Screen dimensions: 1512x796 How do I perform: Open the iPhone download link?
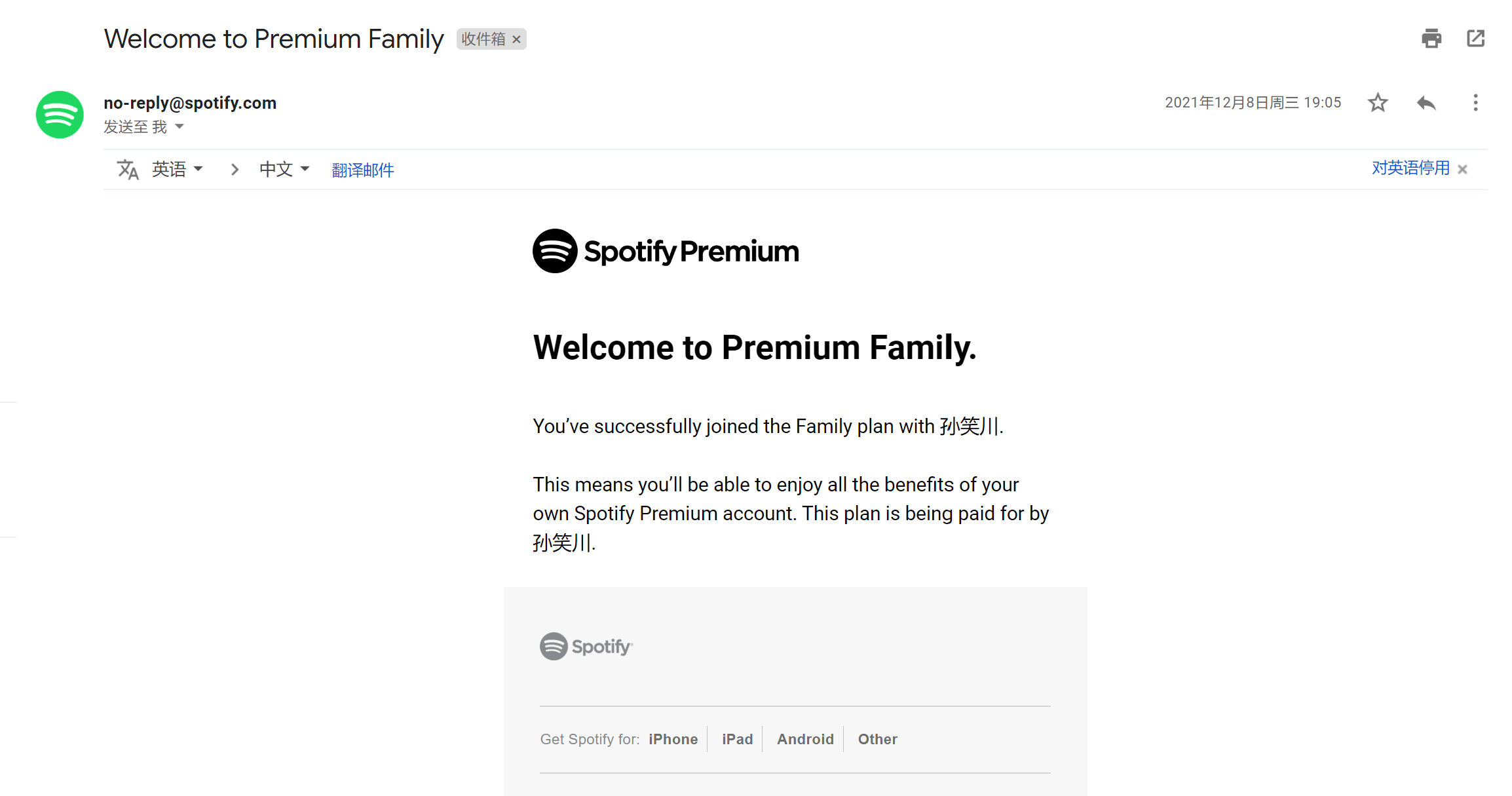673,739
